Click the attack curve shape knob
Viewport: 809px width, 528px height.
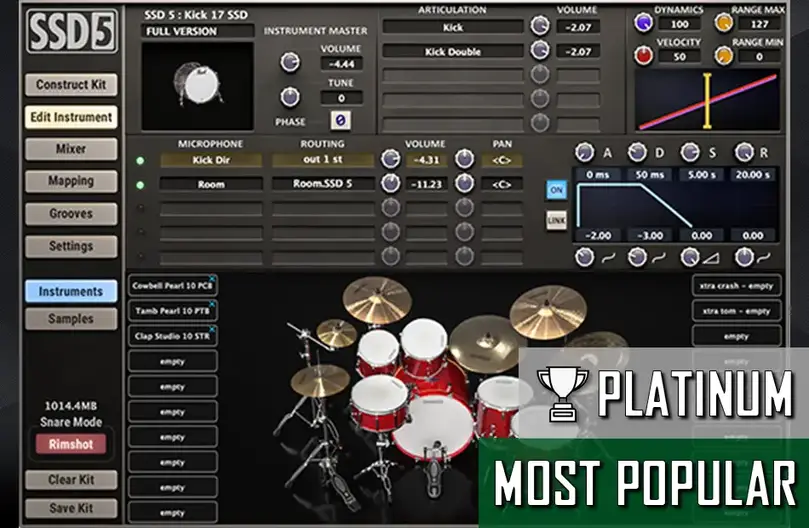point(585,257)
